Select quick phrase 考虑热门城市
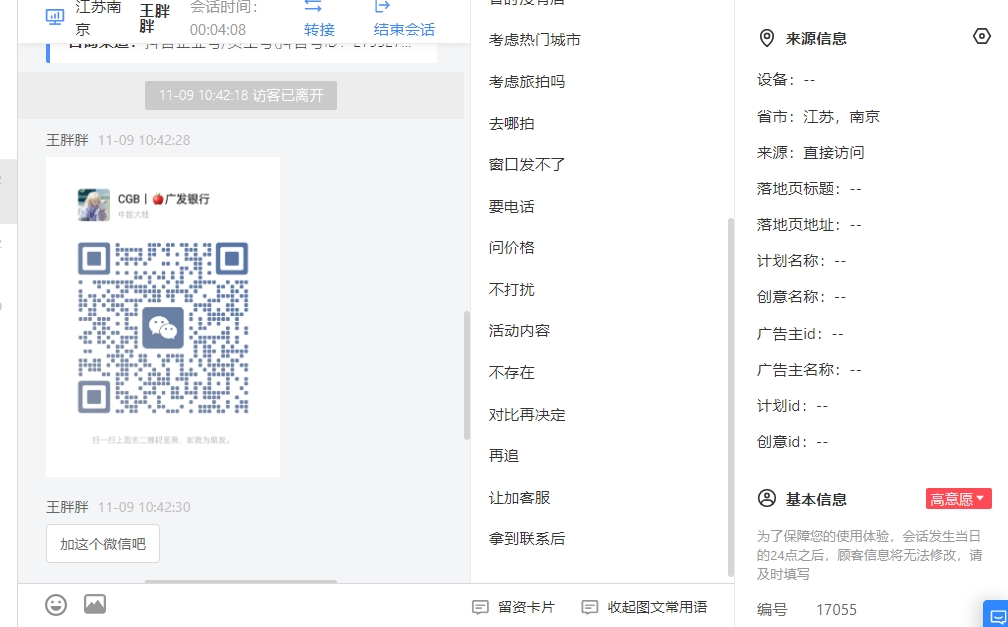The height and width of the screenshot is (627, 1008). [535, 40]
